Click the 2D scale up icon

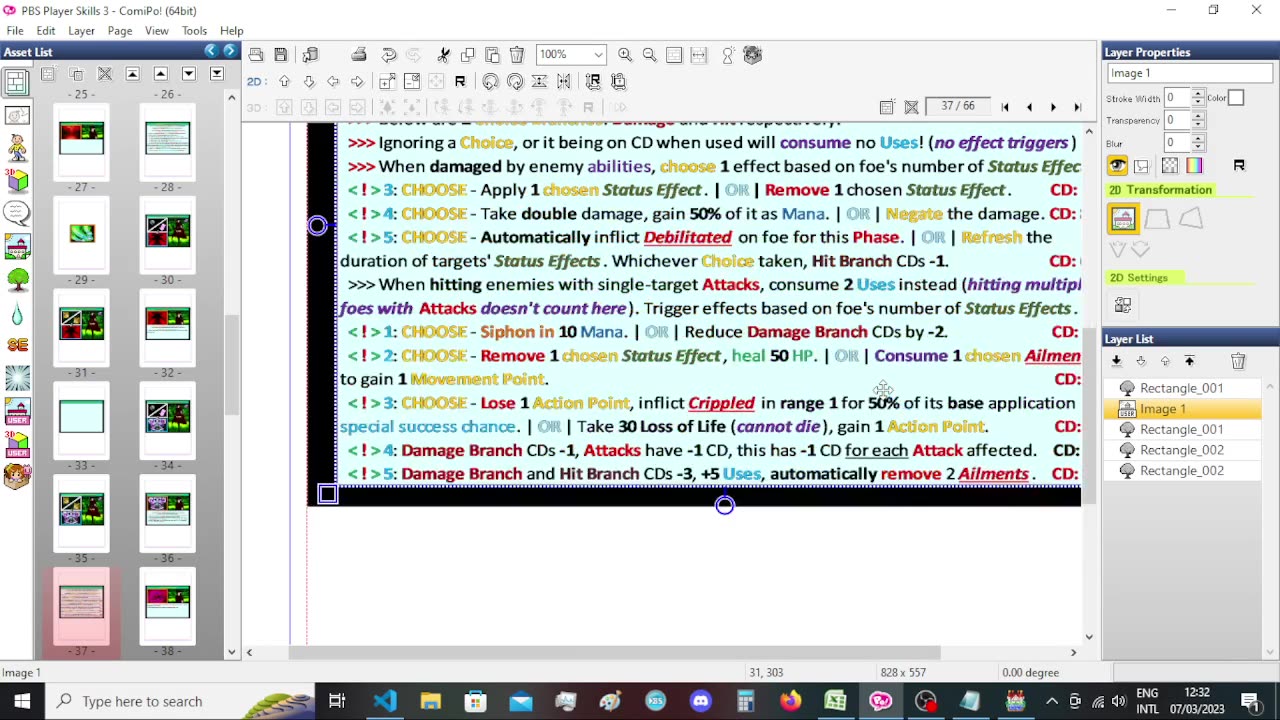point(387,82)
